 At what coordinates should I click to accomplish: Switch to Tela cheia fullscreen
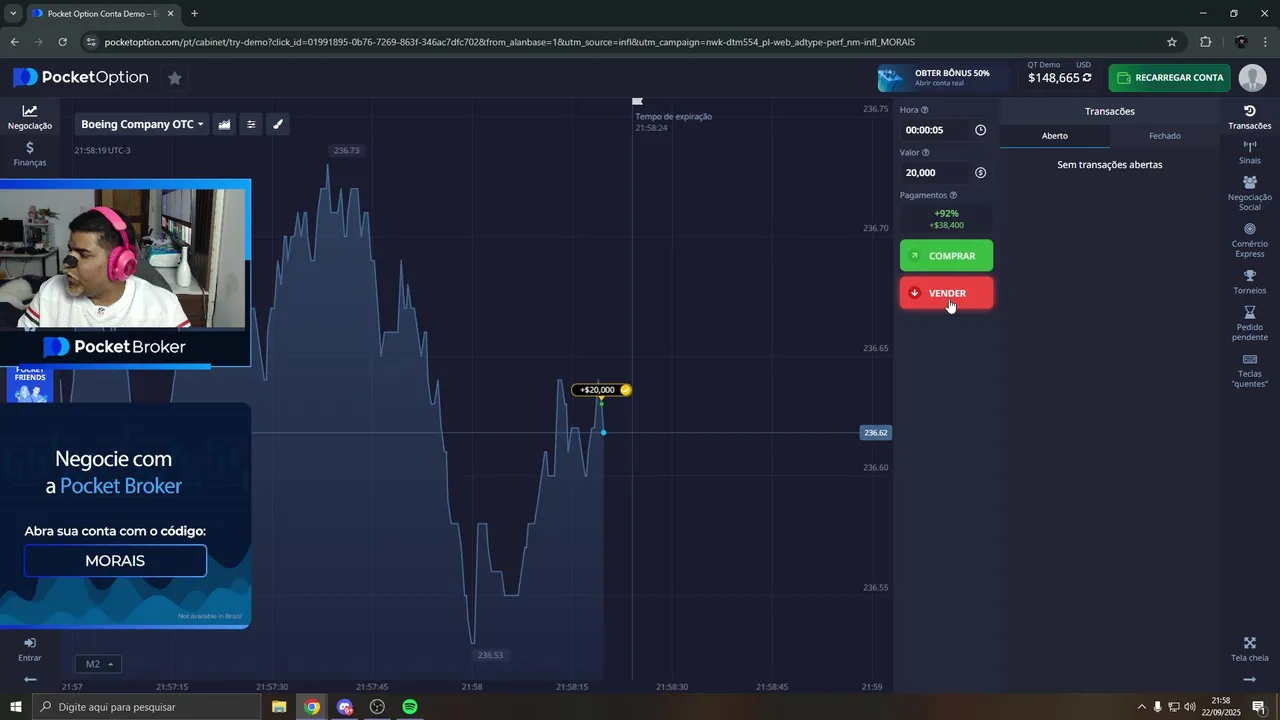tap(1249, 650)
